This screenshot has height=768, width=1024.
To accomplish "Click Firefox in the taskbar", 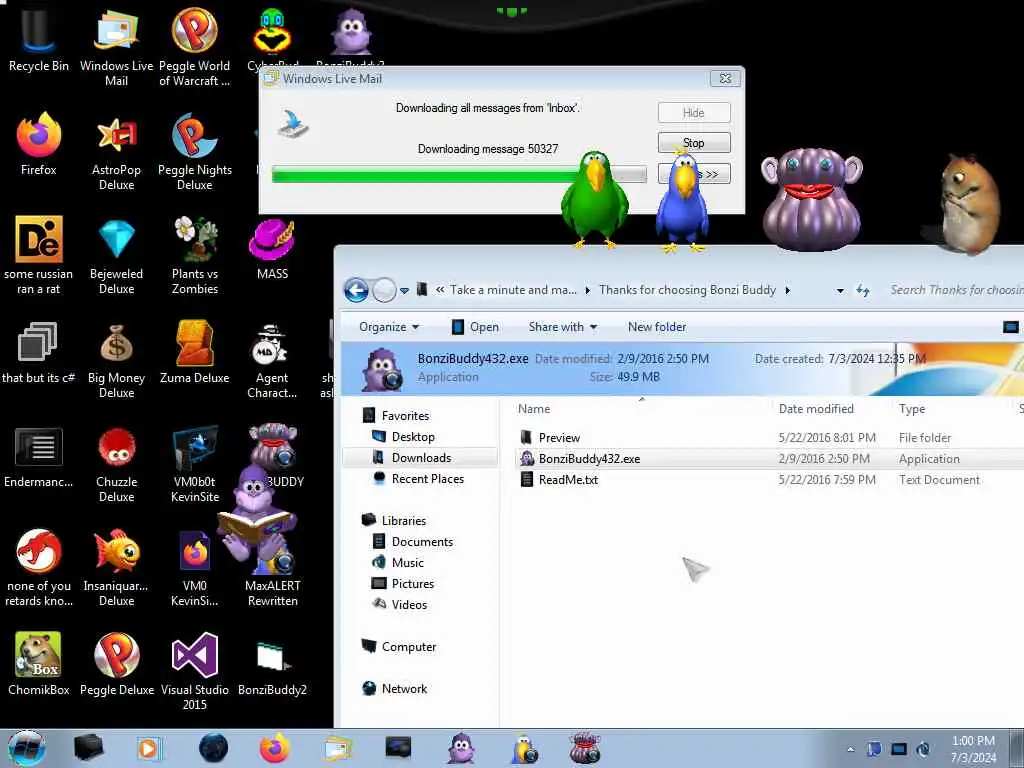I will 275,748.
